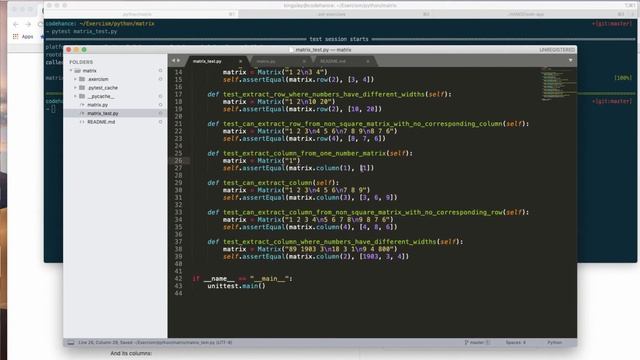Click the tab history back arrow
The image size is (640, 360).
pos(173,60)
